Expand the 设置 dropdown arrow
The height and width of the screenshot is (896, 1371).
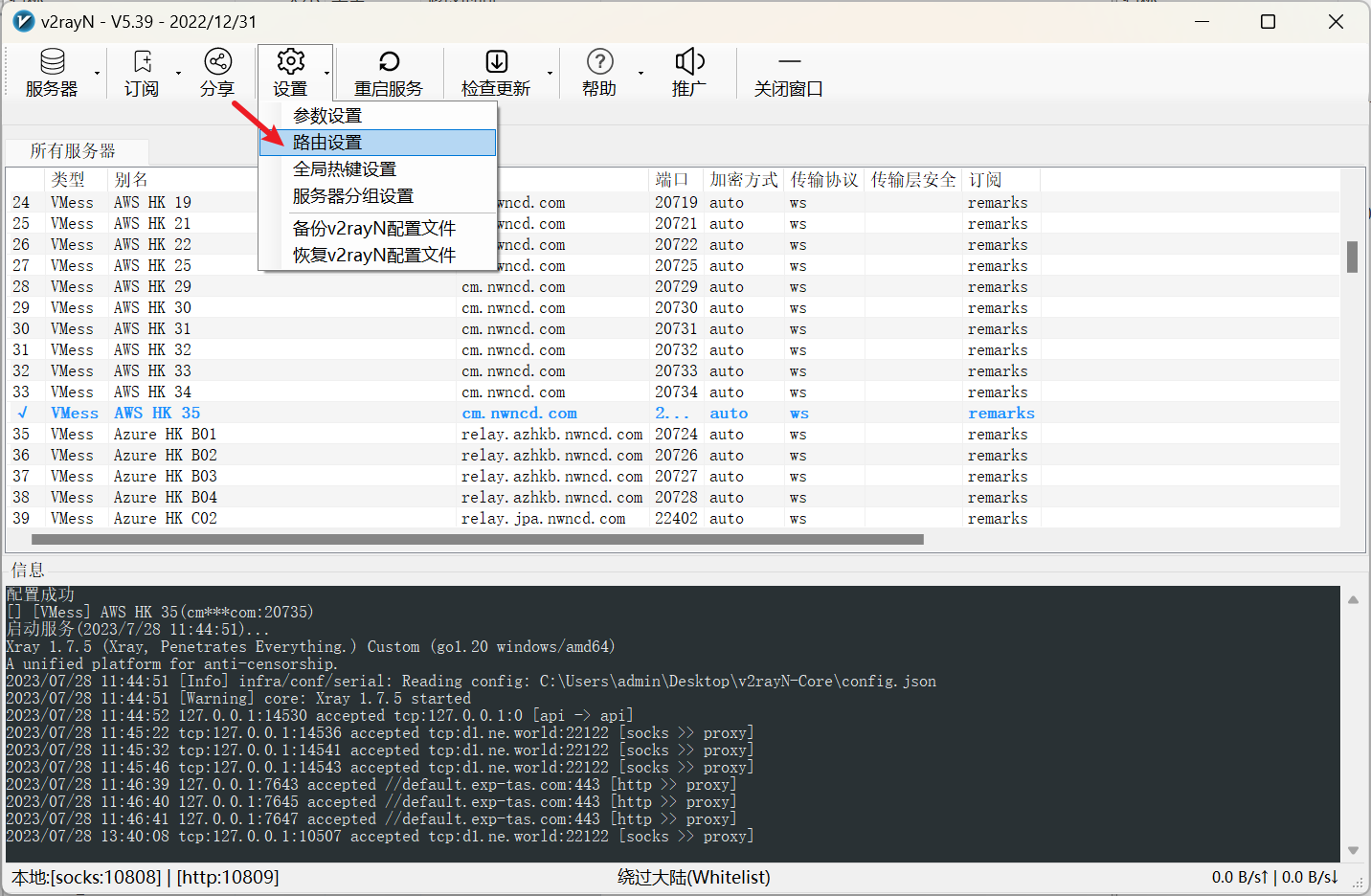(x=326, y=73)
